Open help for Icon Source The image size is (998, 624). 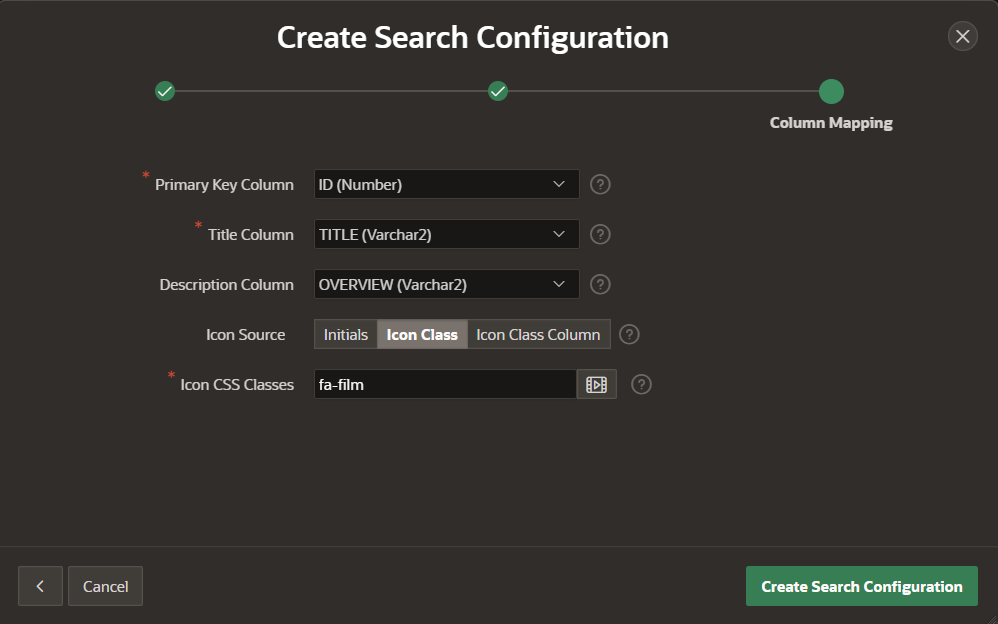[629, 334]
